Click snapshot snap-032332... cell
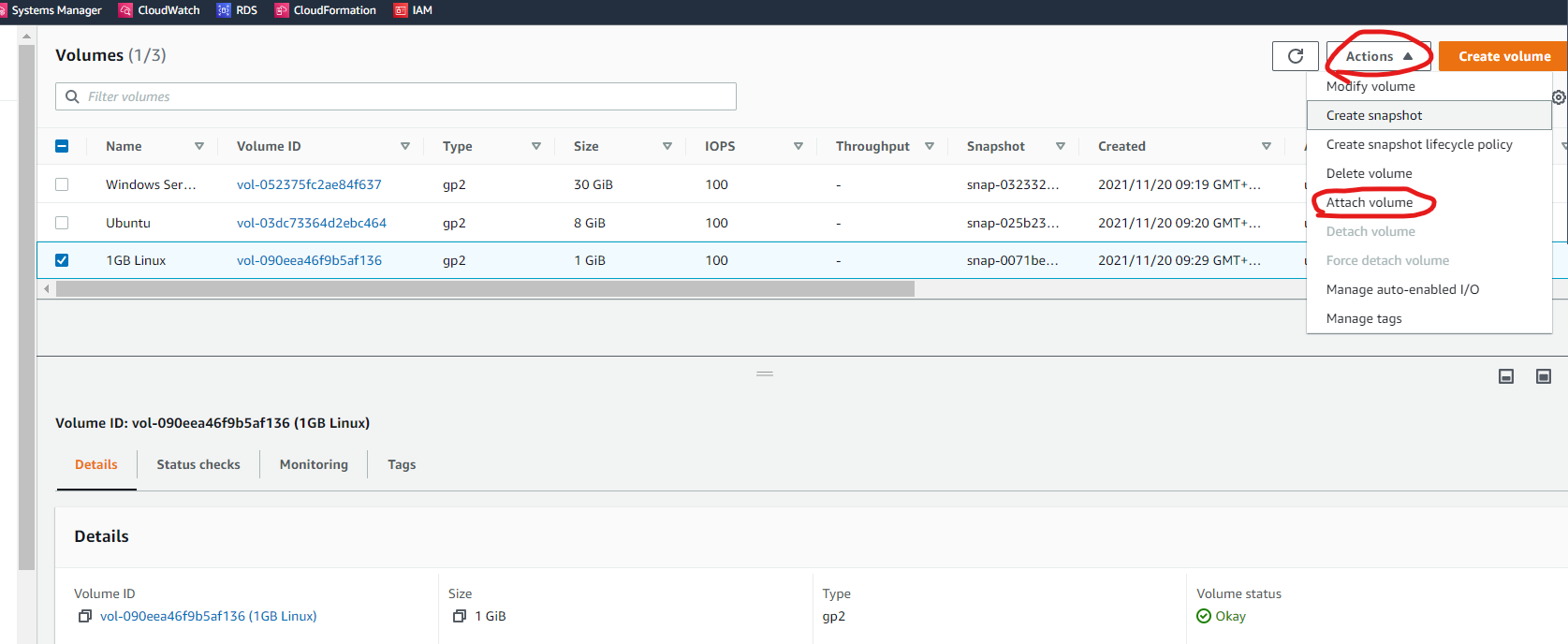The height and width of the screenshot is (644, 1568). [x=1013, y=184]
